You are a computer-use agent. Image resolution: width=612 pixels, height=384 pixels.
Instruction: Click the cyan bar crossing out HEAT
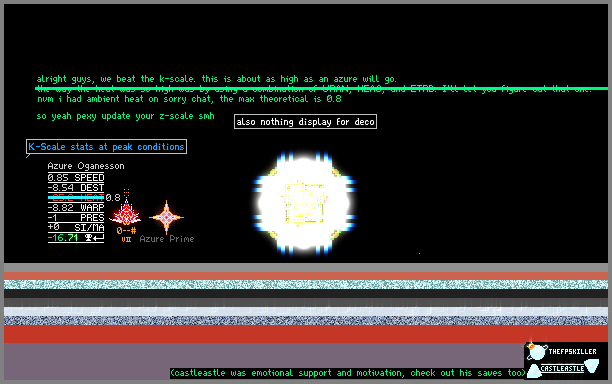(x=76, y=197)
